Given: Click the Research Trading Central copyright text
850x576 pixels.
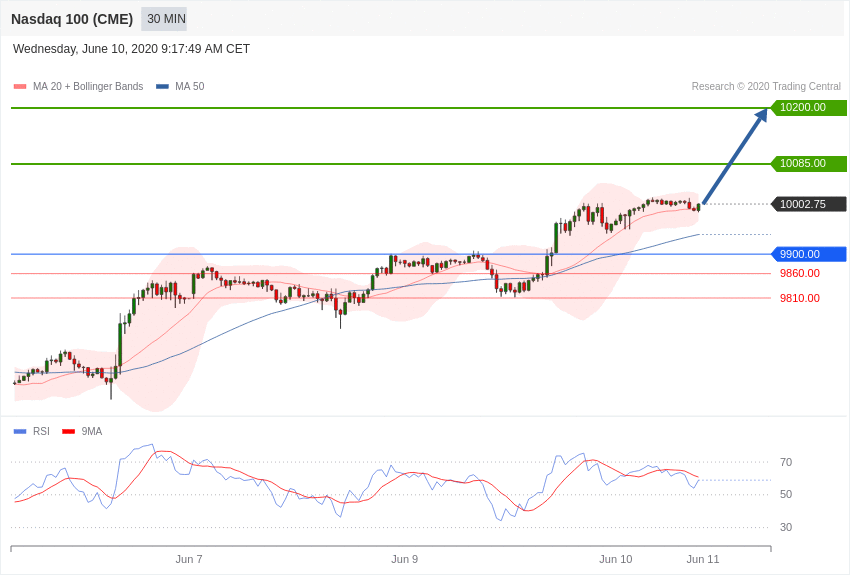Looking at the screenshot, I should click(766, 87).
